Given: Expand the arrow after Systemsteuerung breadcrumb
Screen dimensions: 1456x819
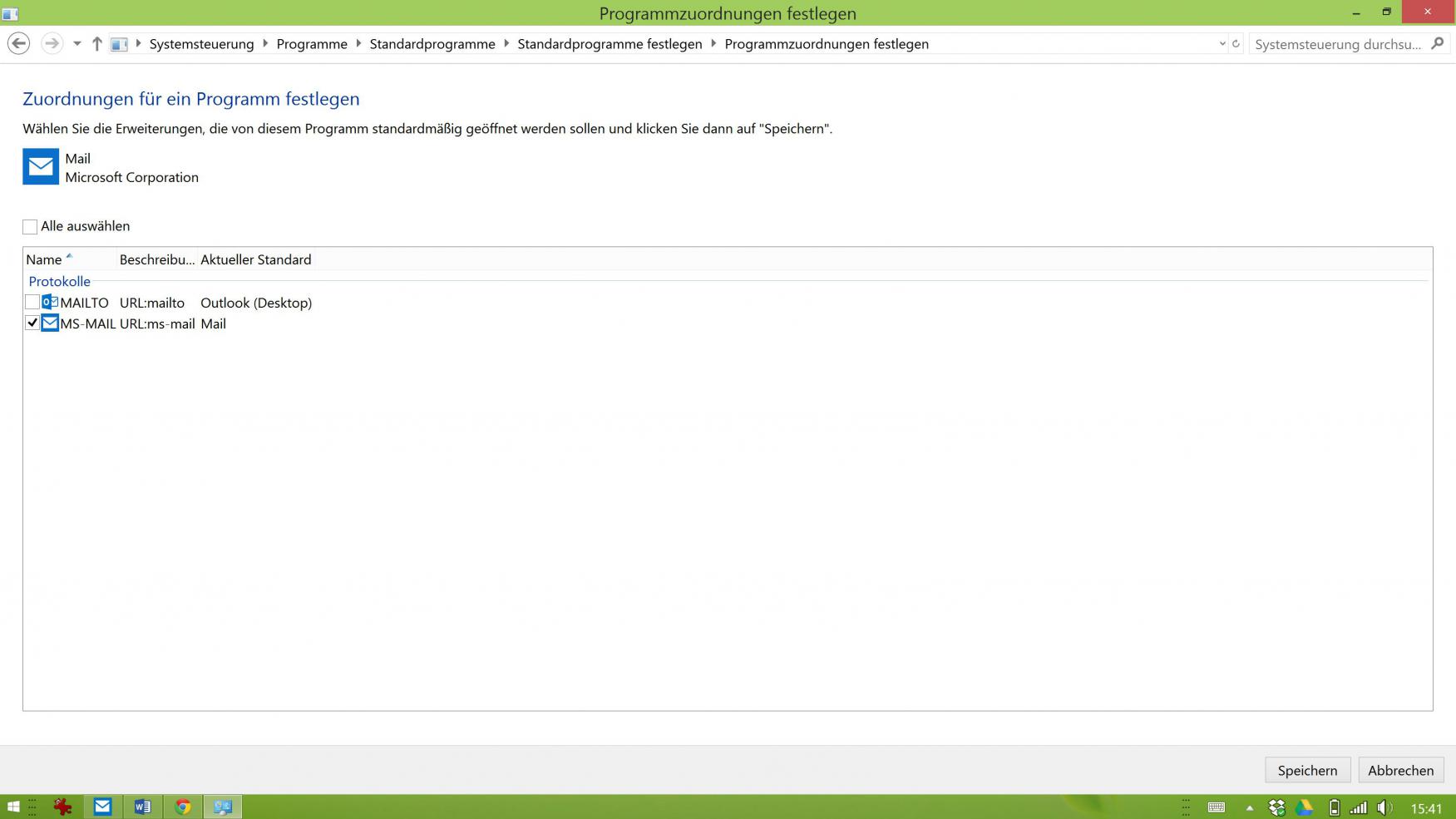Looking at the screenshot, I should coord(265,43).
